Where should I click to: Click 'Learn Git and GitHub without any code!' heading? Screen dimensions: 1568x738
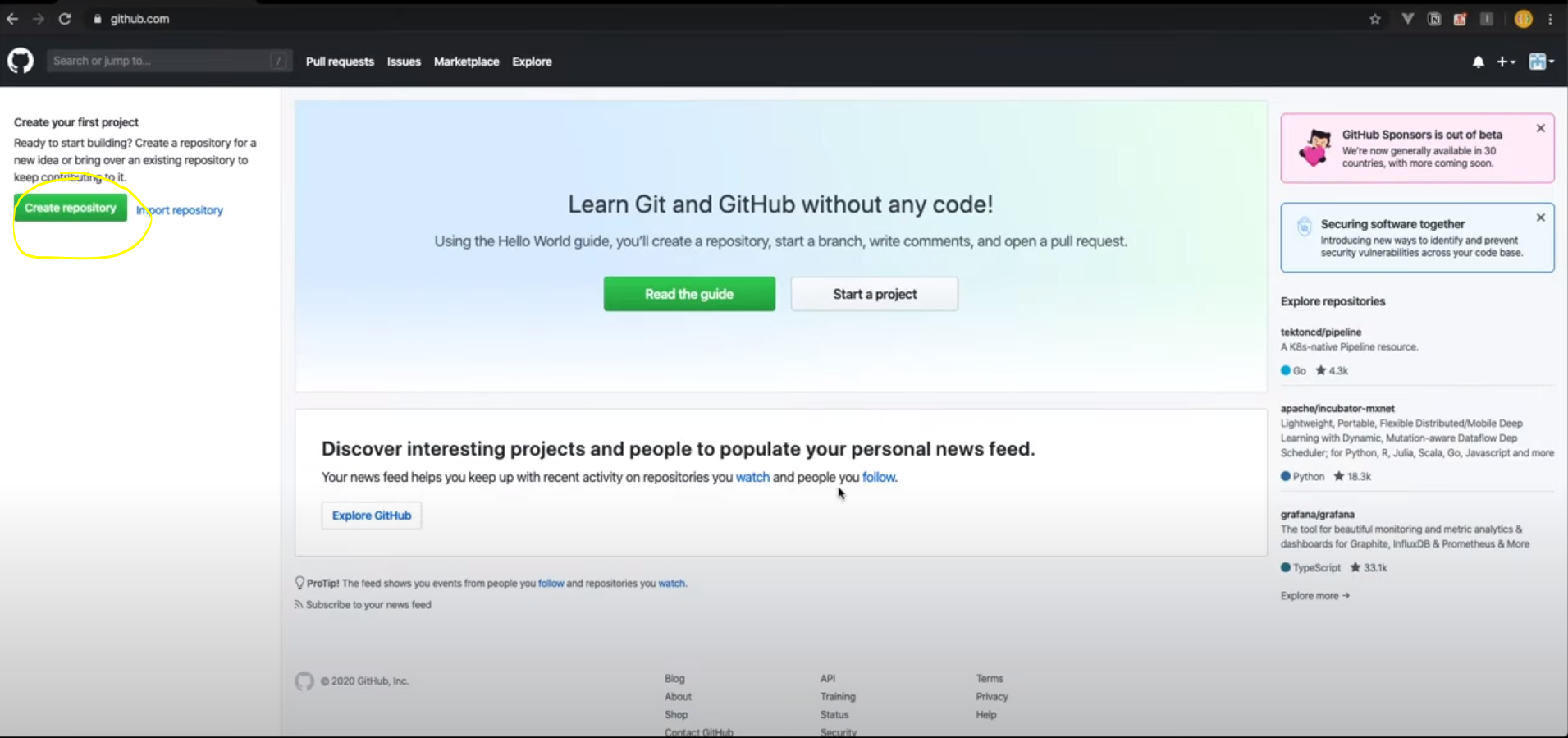click(780, 204)
